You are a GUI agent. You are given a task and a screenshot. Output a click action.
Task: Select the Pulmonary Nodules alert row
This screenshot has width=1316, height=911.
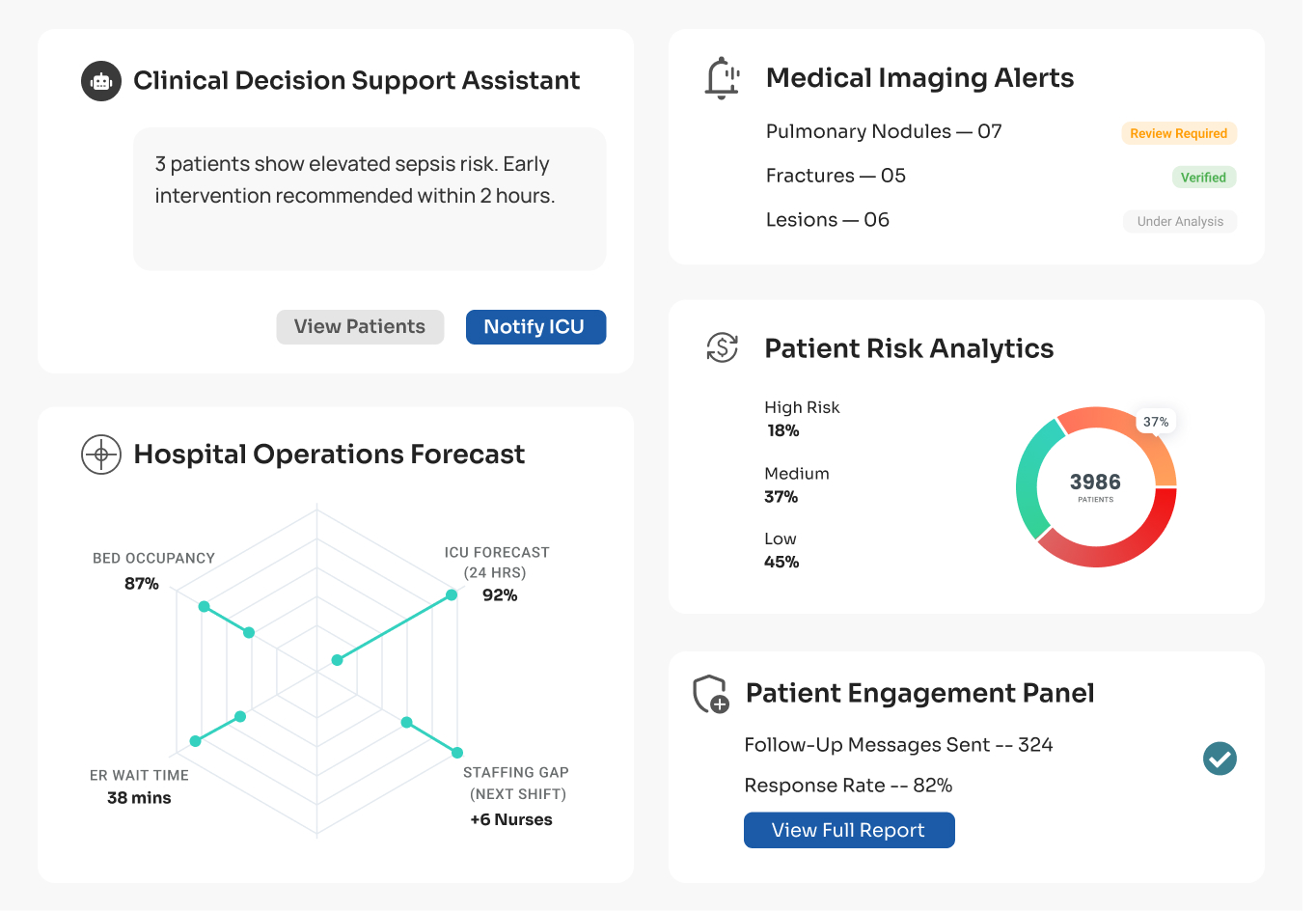tap(883, 132)
